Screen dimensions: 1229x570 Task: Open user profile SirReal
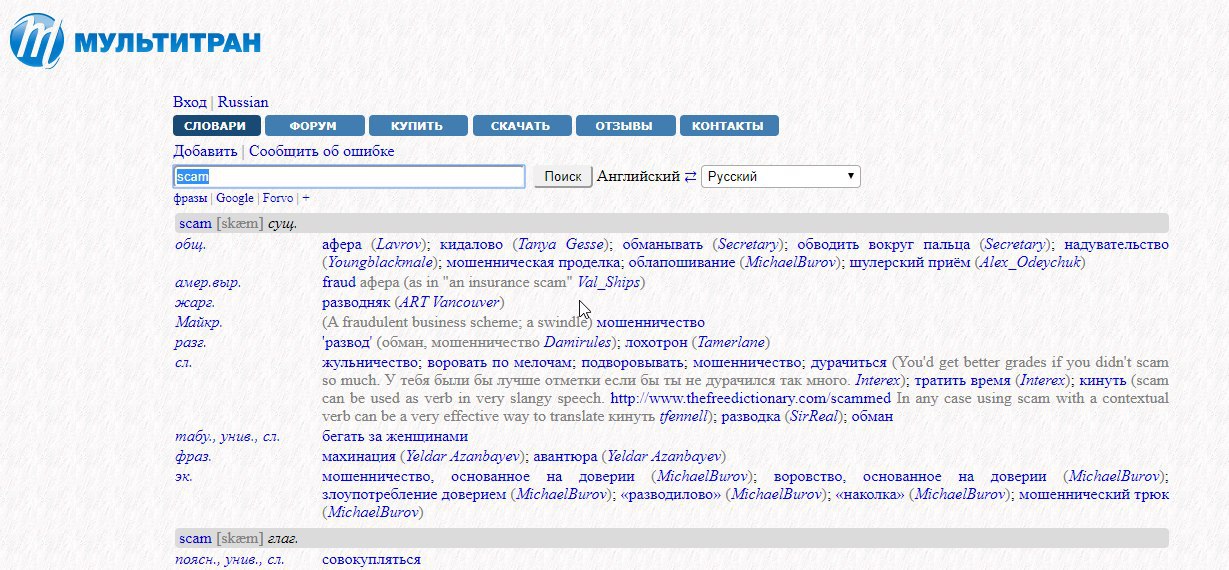[814, 416]
